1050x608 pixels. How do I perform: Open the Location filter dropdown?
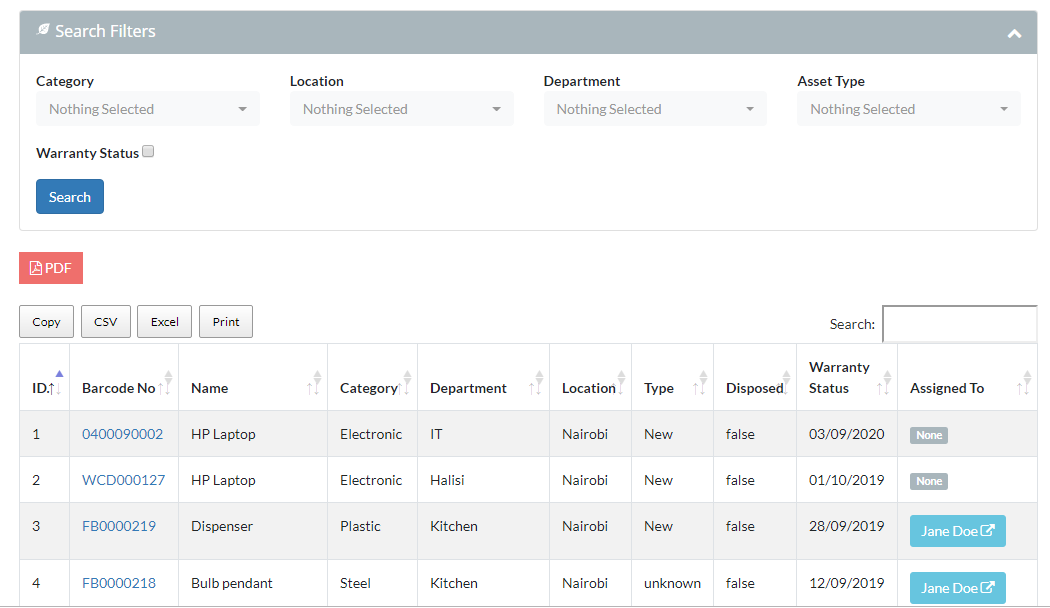click(x=401, y=109)
